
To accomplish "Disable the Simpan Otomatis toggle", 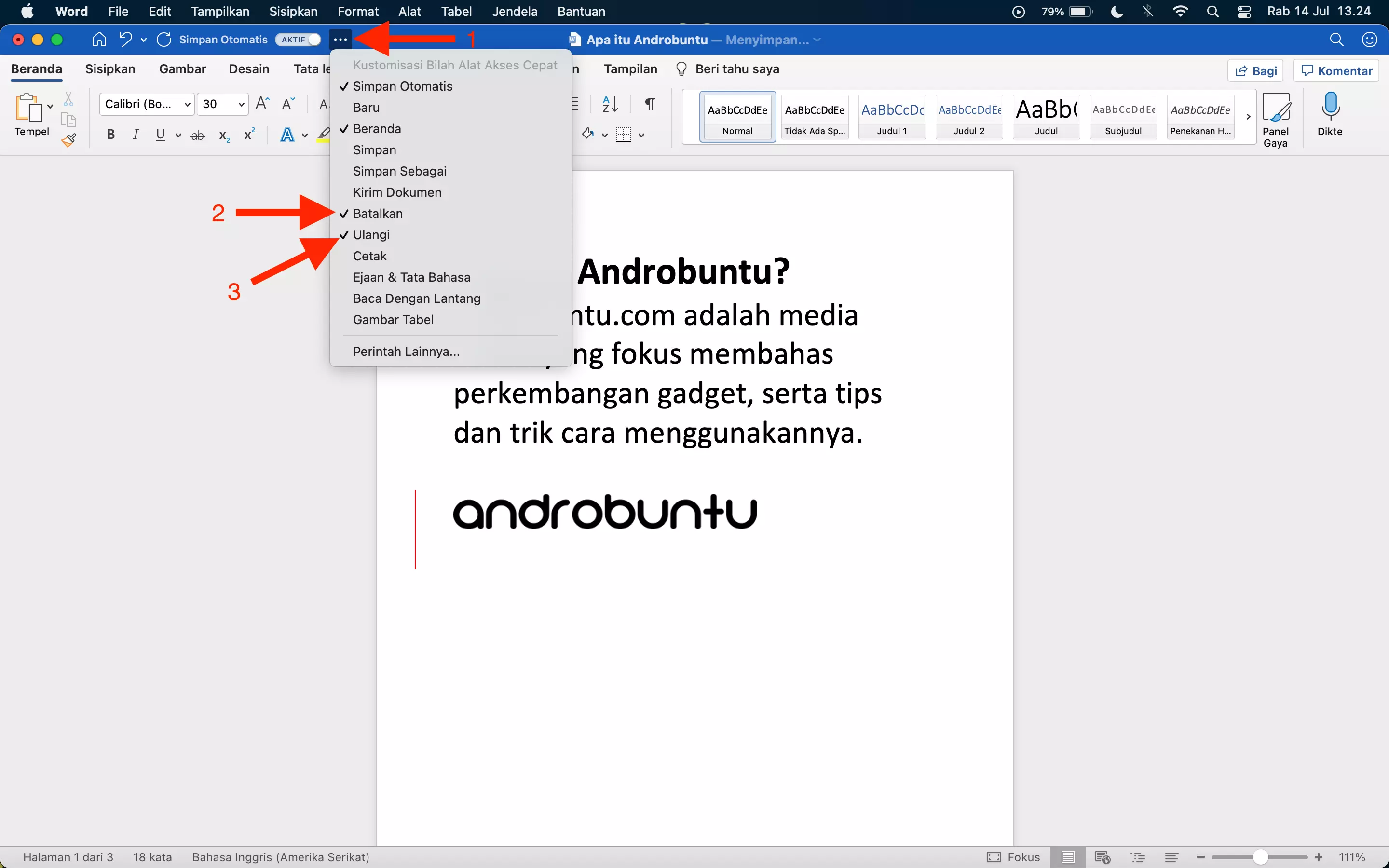I will tap(297, 39).
